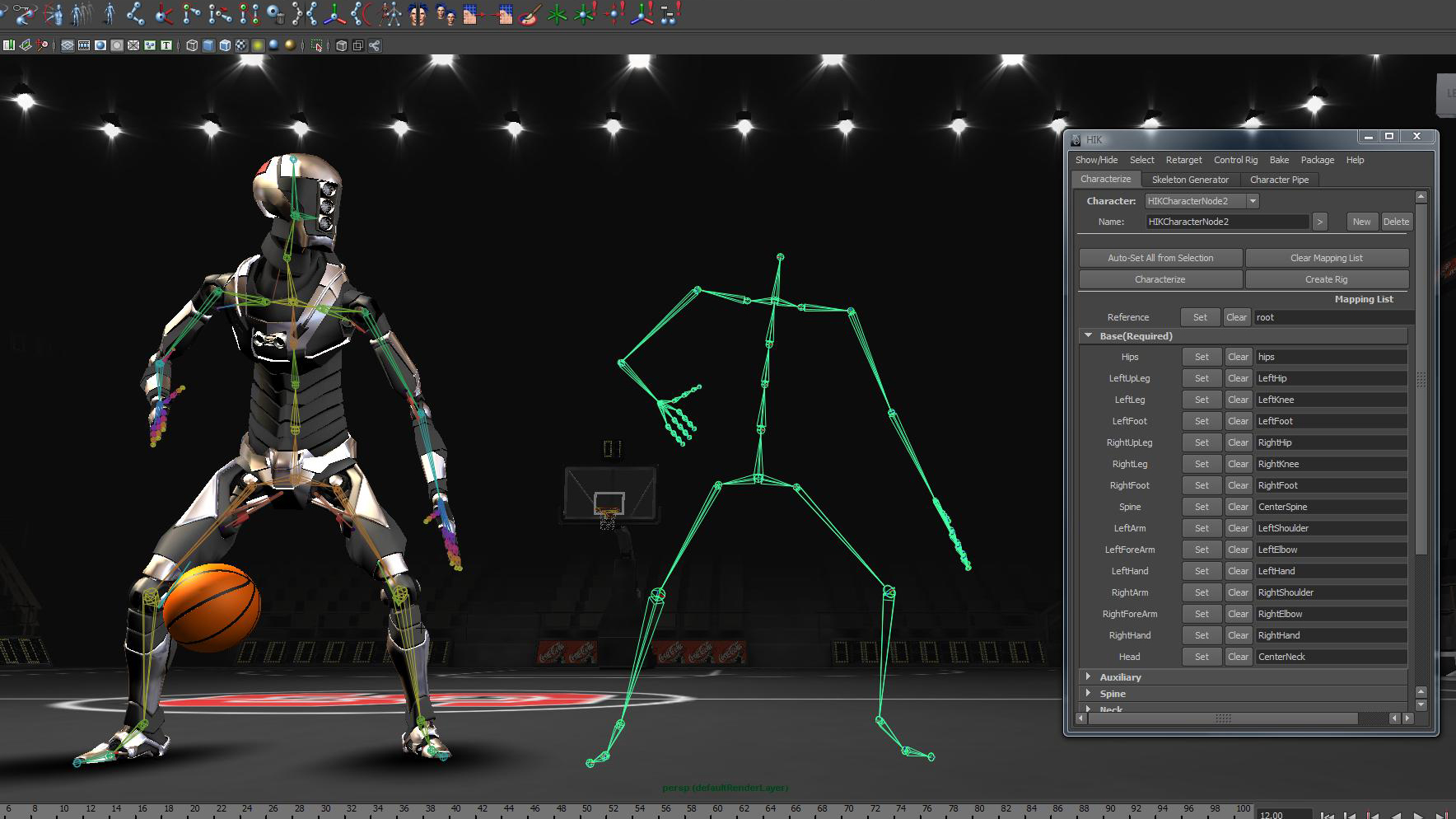This screenshot has height=819, width=1456.
Task: Toggle isolate select icon
Action: (x=316, y=45)
